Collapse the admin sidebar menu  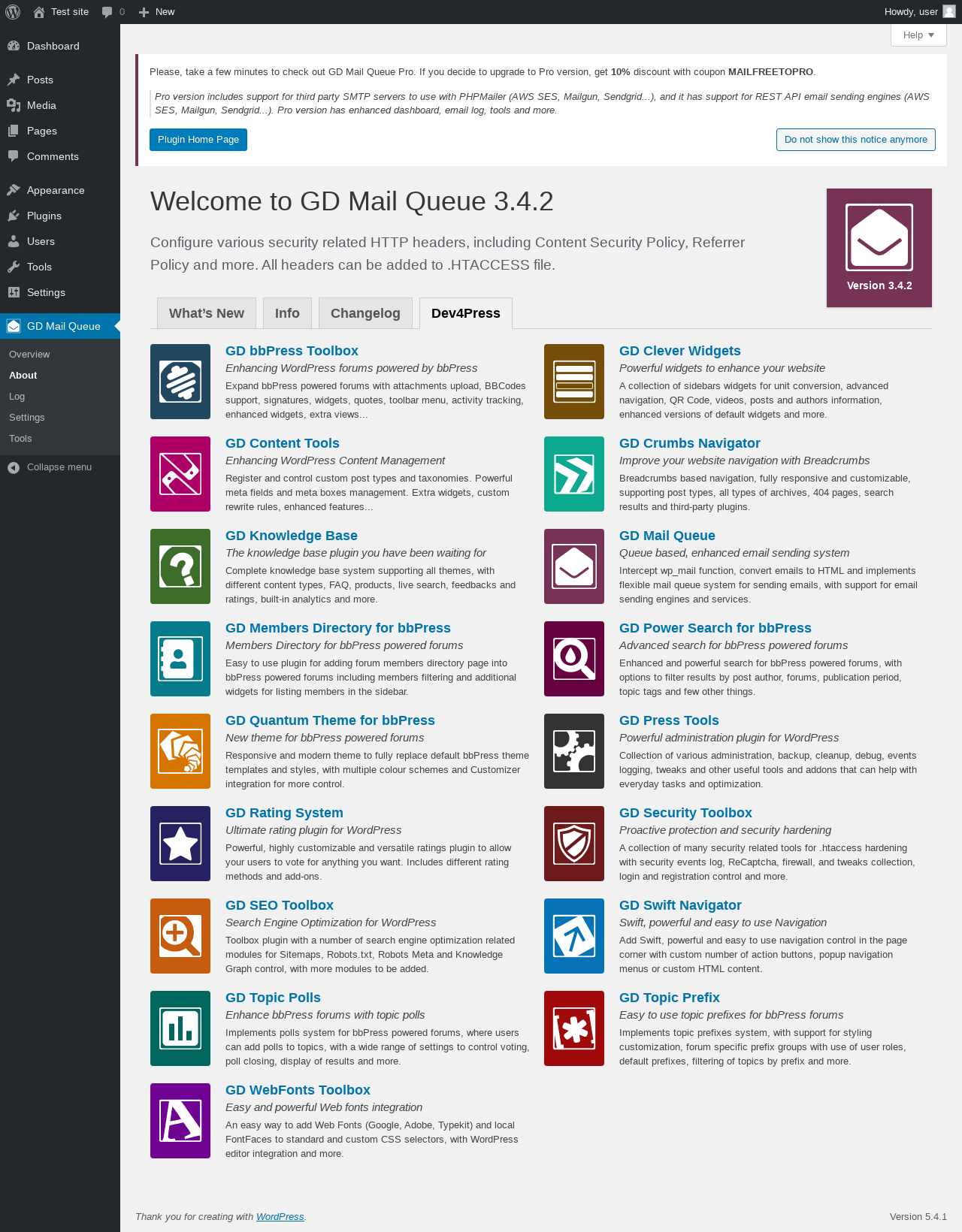(60, 467)
